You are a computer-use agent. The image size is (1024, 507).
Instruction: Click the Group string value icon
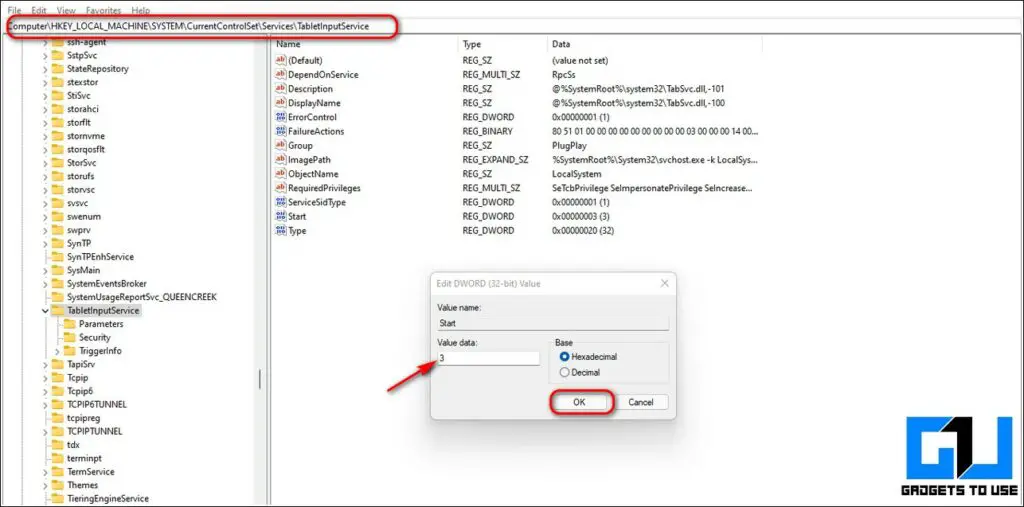tap(281, 145)
